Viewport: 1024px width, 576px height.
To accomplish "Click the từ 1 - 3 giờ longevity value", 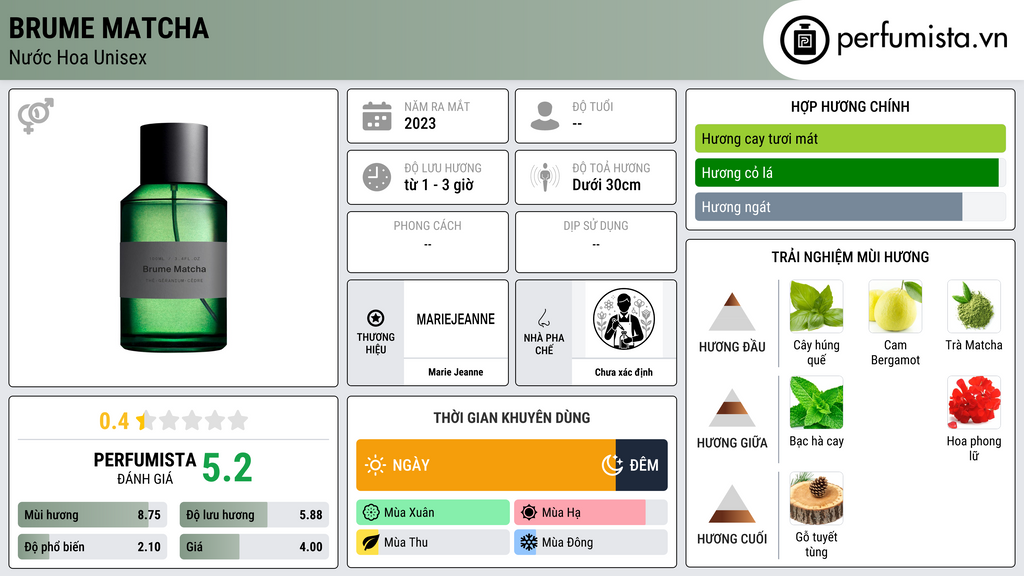I will 439,185.
